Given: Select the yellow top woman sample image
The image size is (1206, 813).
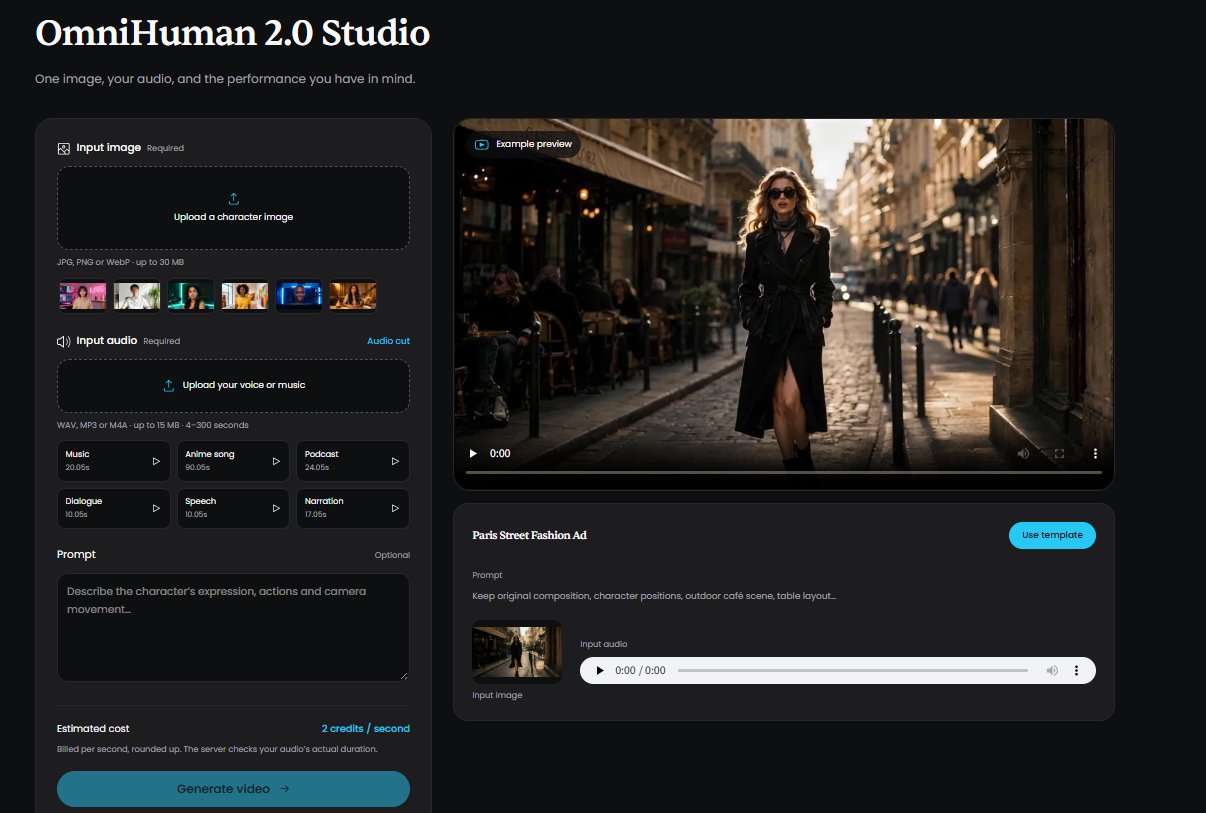Looking at the screenshot, I should coord(245,296).
